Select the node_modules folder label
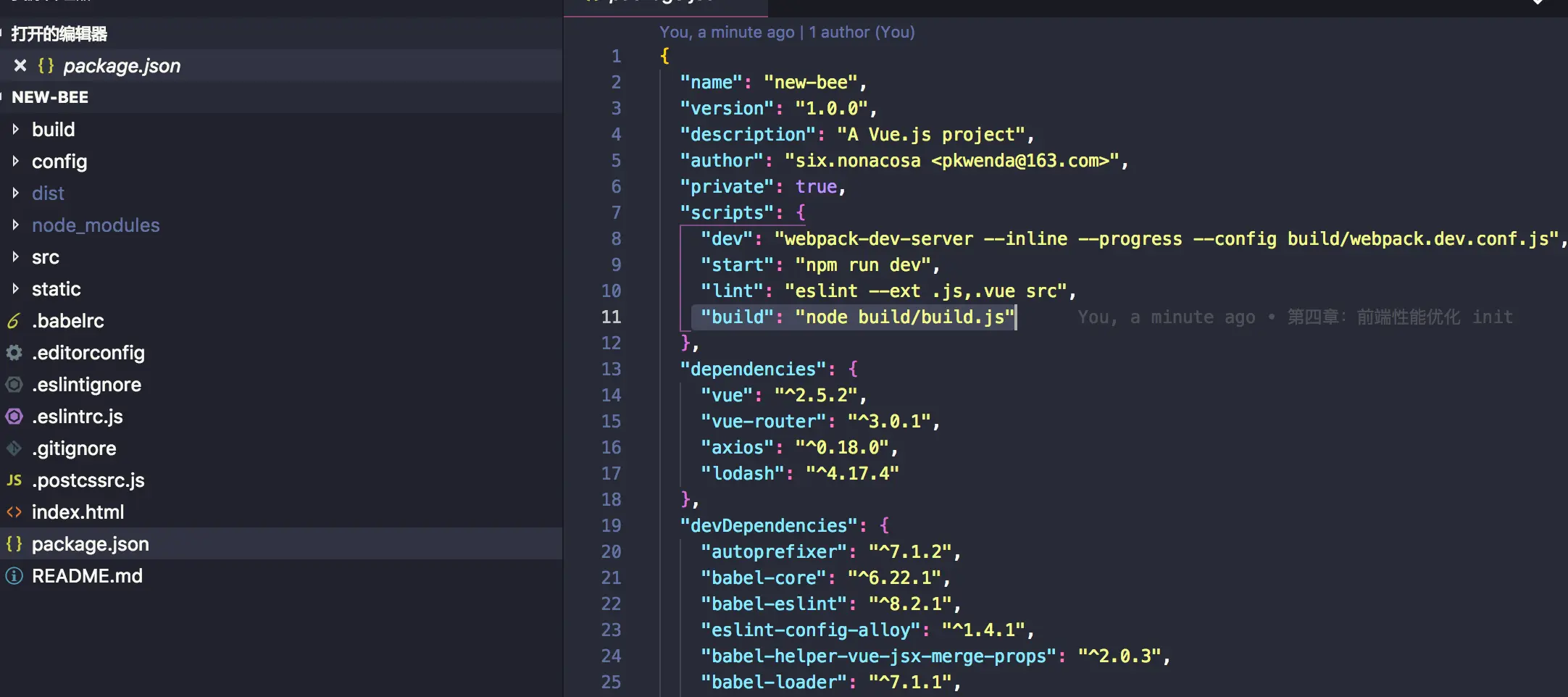This screenshot has width=1568, height=697. tap(96, 225)
